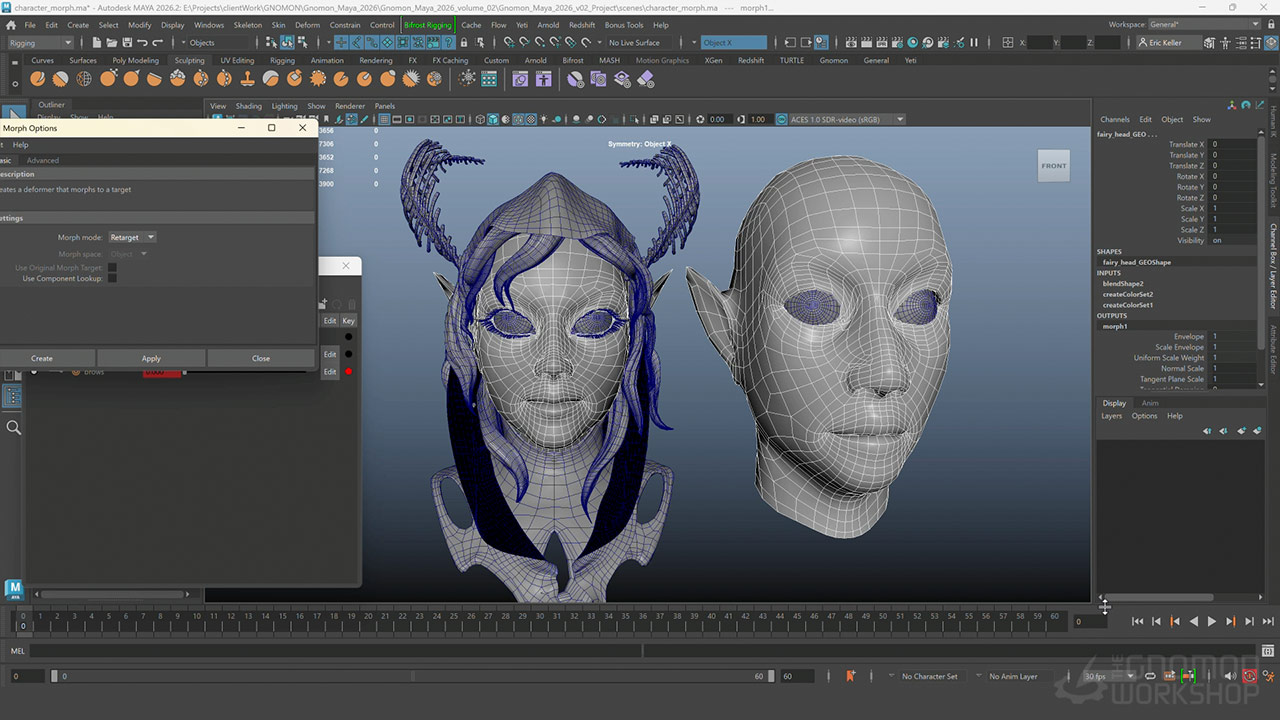Select the sculpt Stamp-shaped Imprint tool
This screenshot has height=720, width=1280.
[x=248, y=79]
